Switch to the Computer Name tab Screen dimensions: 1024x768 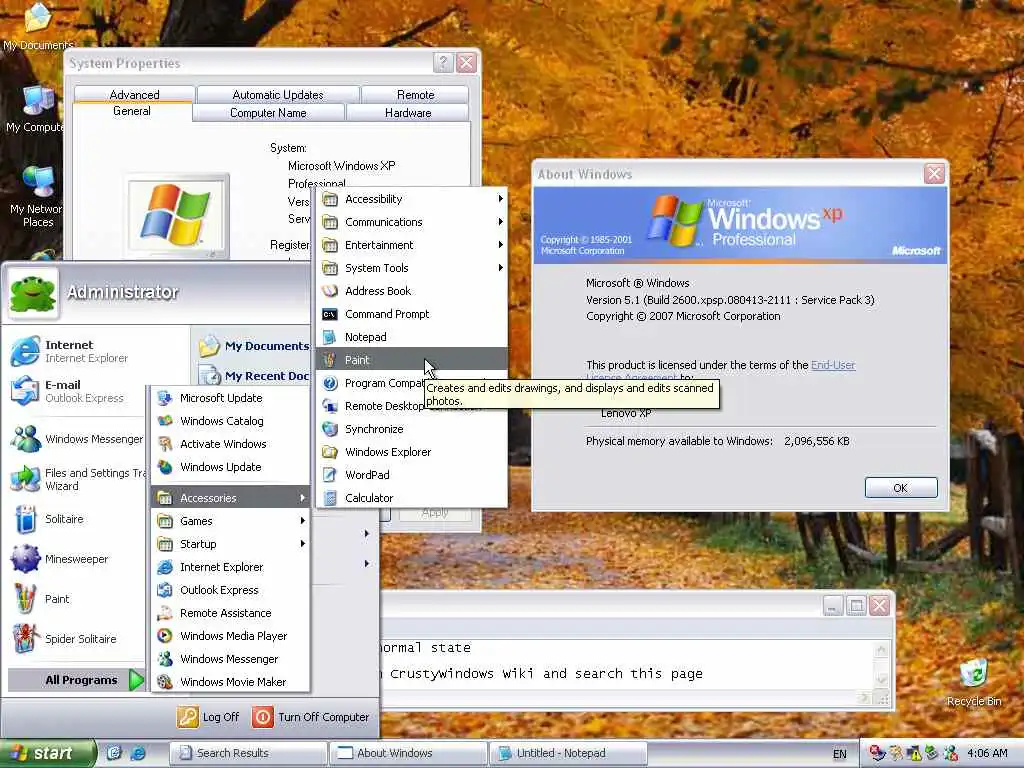click(268, 113)
